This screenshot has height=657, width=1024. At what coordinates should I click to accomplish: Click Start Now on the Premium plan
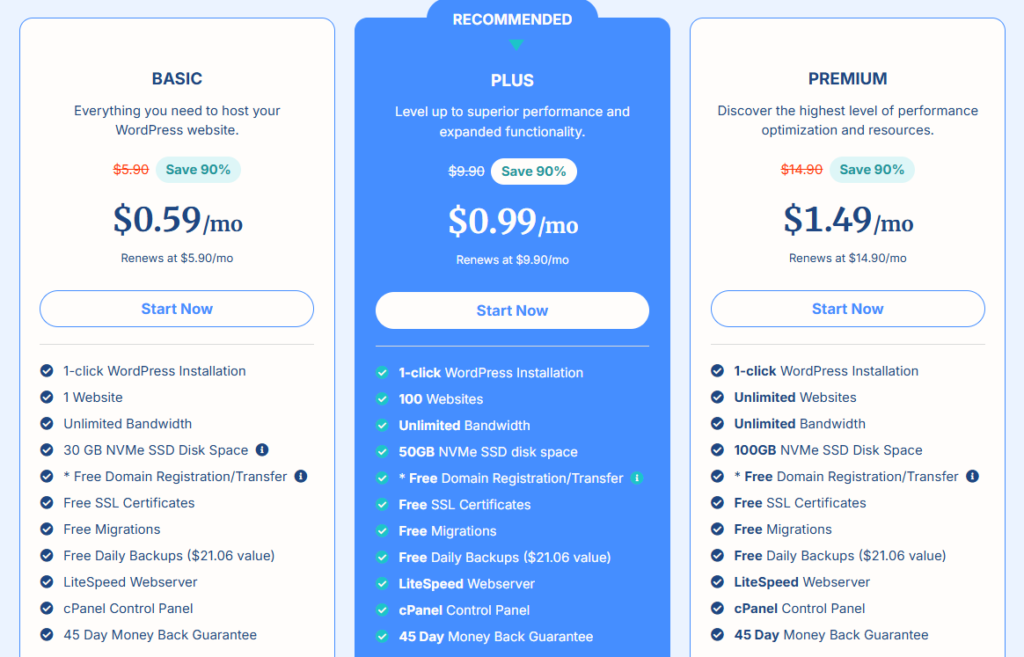point(847,308)
